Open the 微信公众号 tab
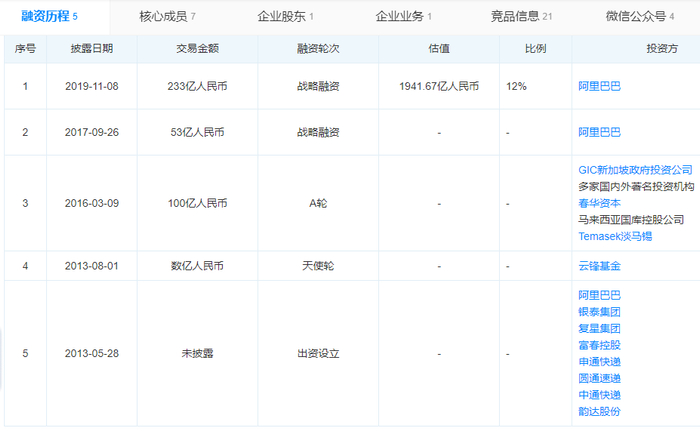Screen dimensions: 700x431 point(640,17)
